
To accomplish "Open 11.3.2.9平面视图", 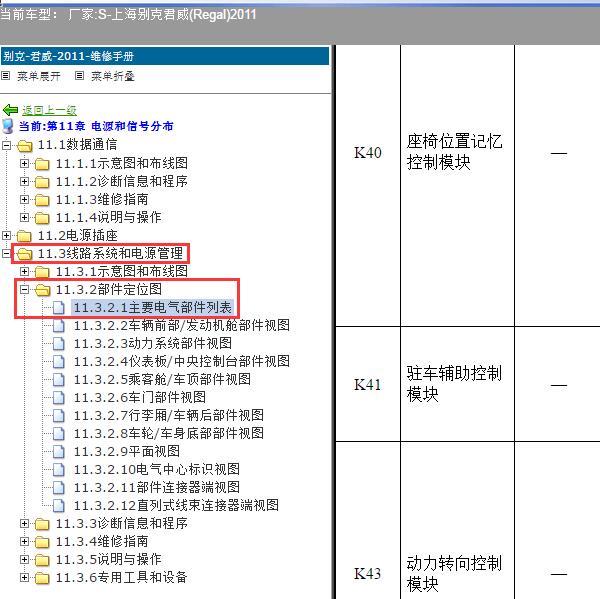I will 127,451.
